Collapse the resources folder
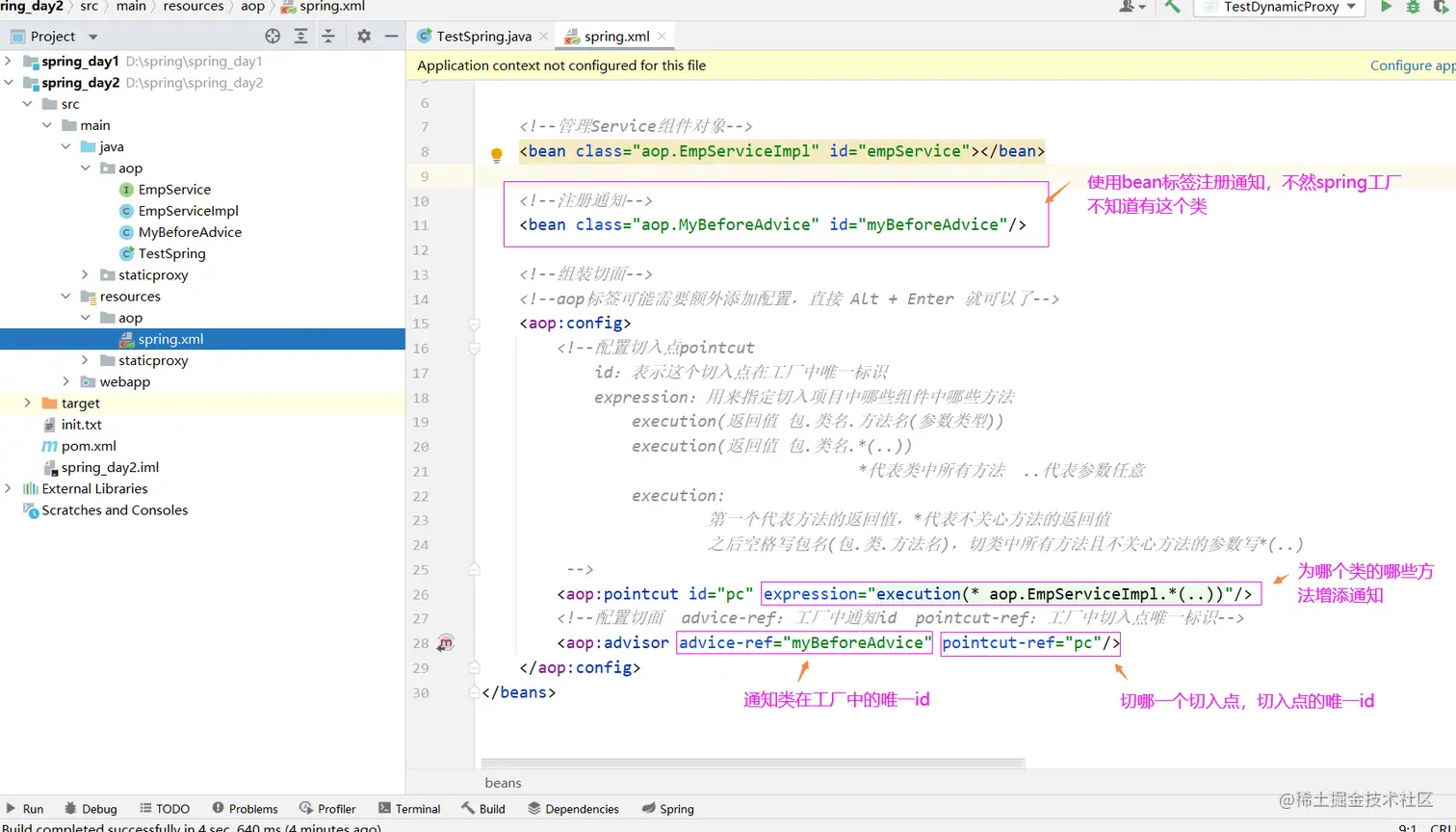Image resolution: width=1456 pixels, height=832 pixels. click(66, 297)
